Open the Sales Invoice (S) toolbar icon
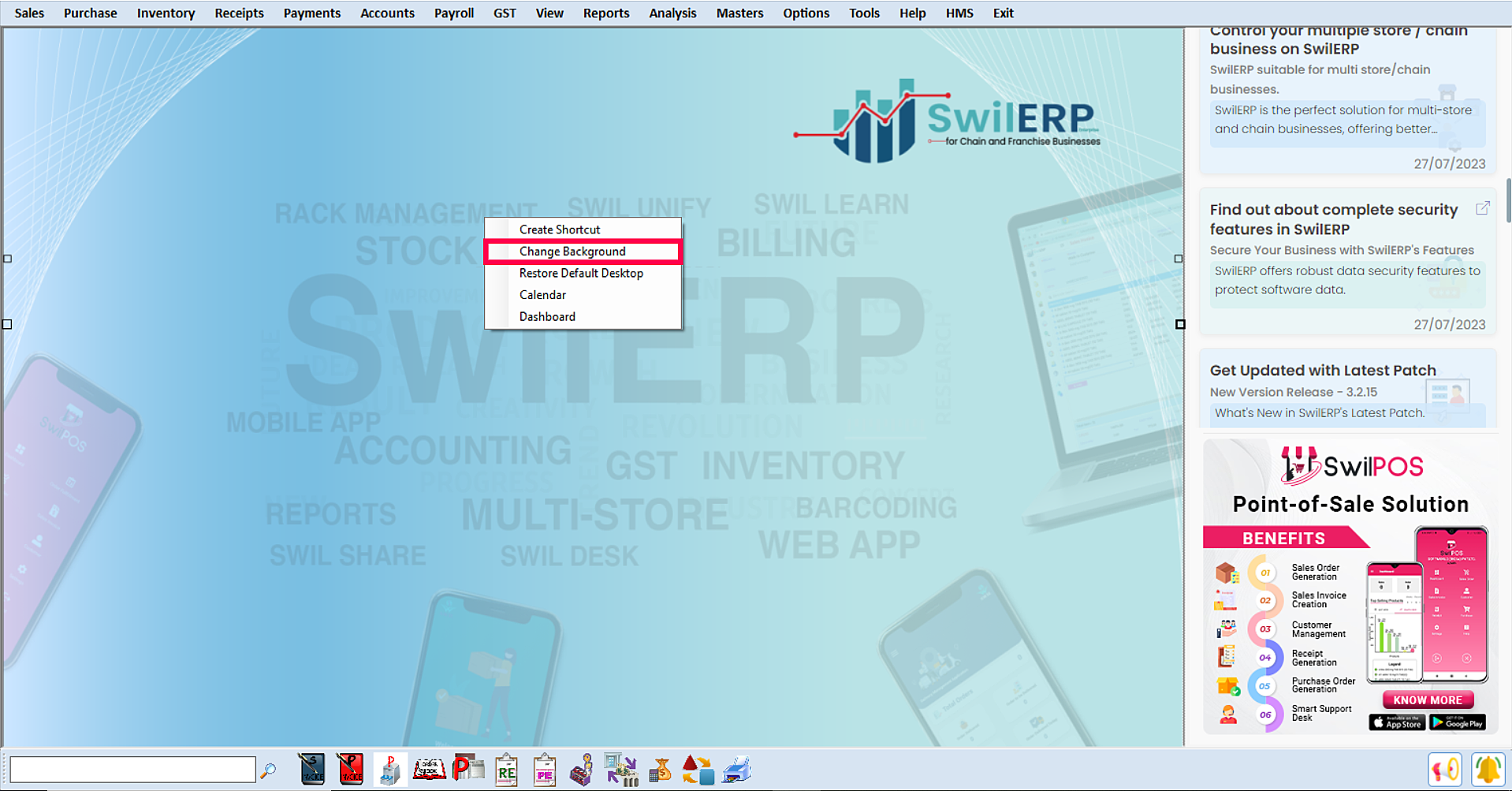Screen dimensions: 1512x791 coord(312,769)
